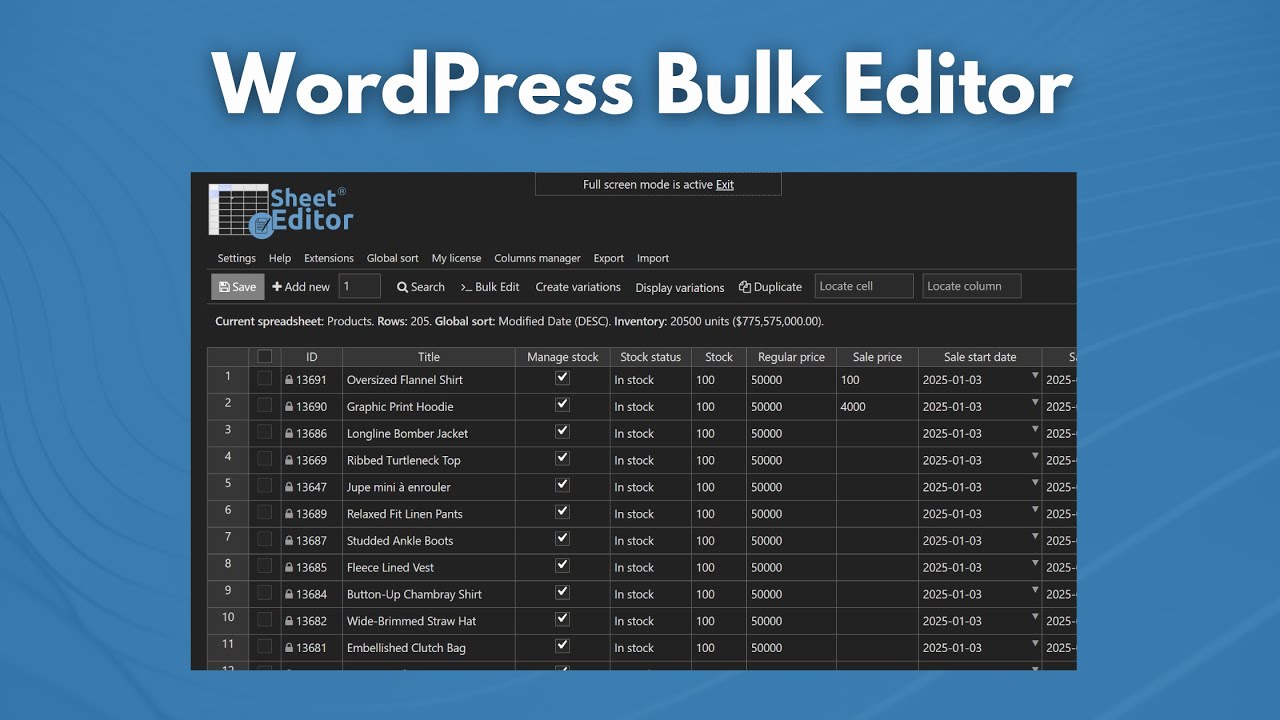This screenshot has width=1280, height=720.
Task: Open the Settings menu
Action: tap(237, 258)
